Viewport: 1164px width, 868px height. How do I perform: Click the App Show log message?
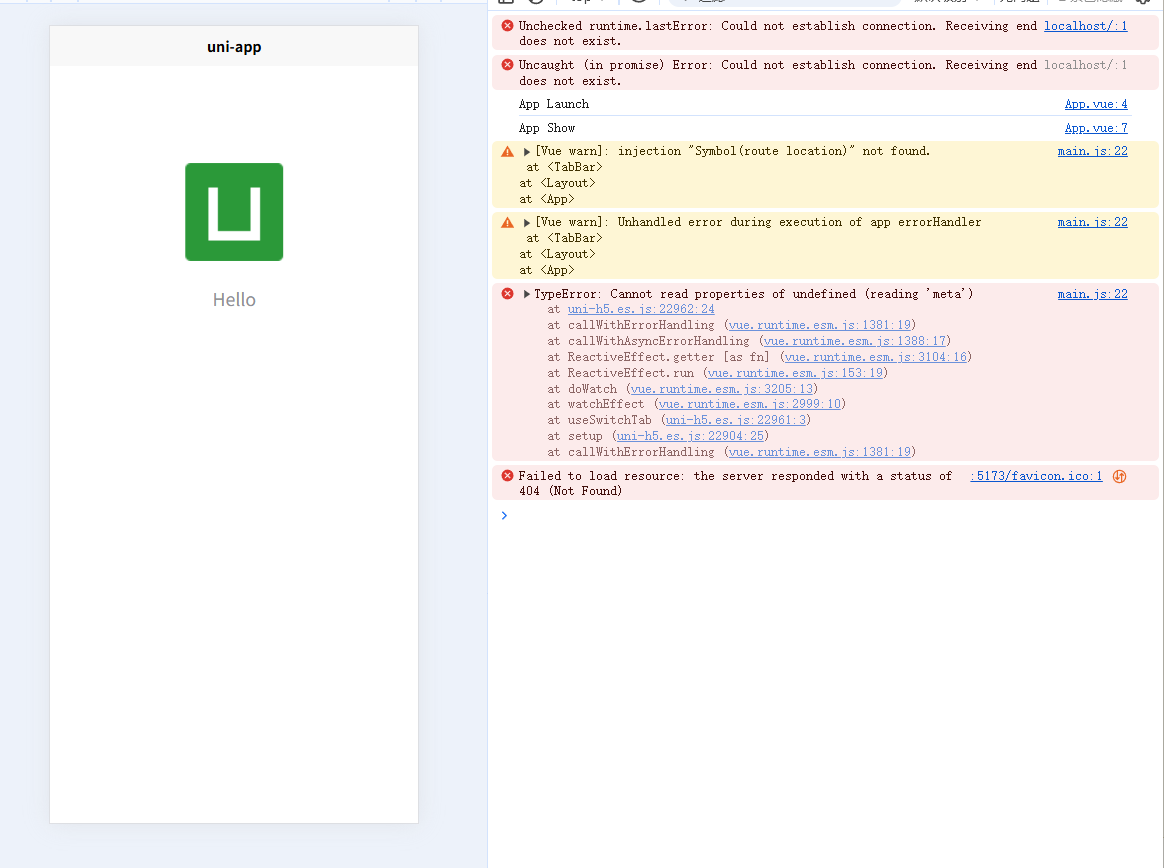[546, 128]
